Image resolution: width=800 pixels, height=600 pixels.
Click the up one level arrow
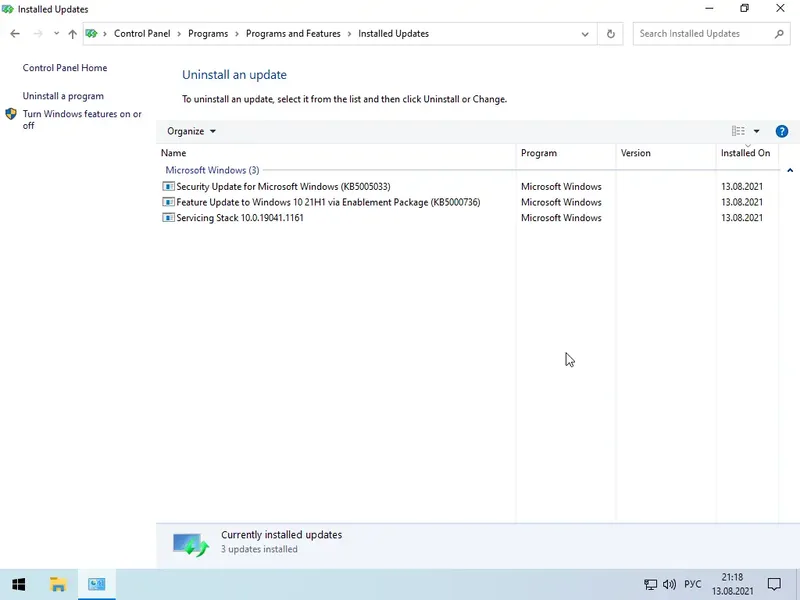pyautogui.click(x=72, y=33)
